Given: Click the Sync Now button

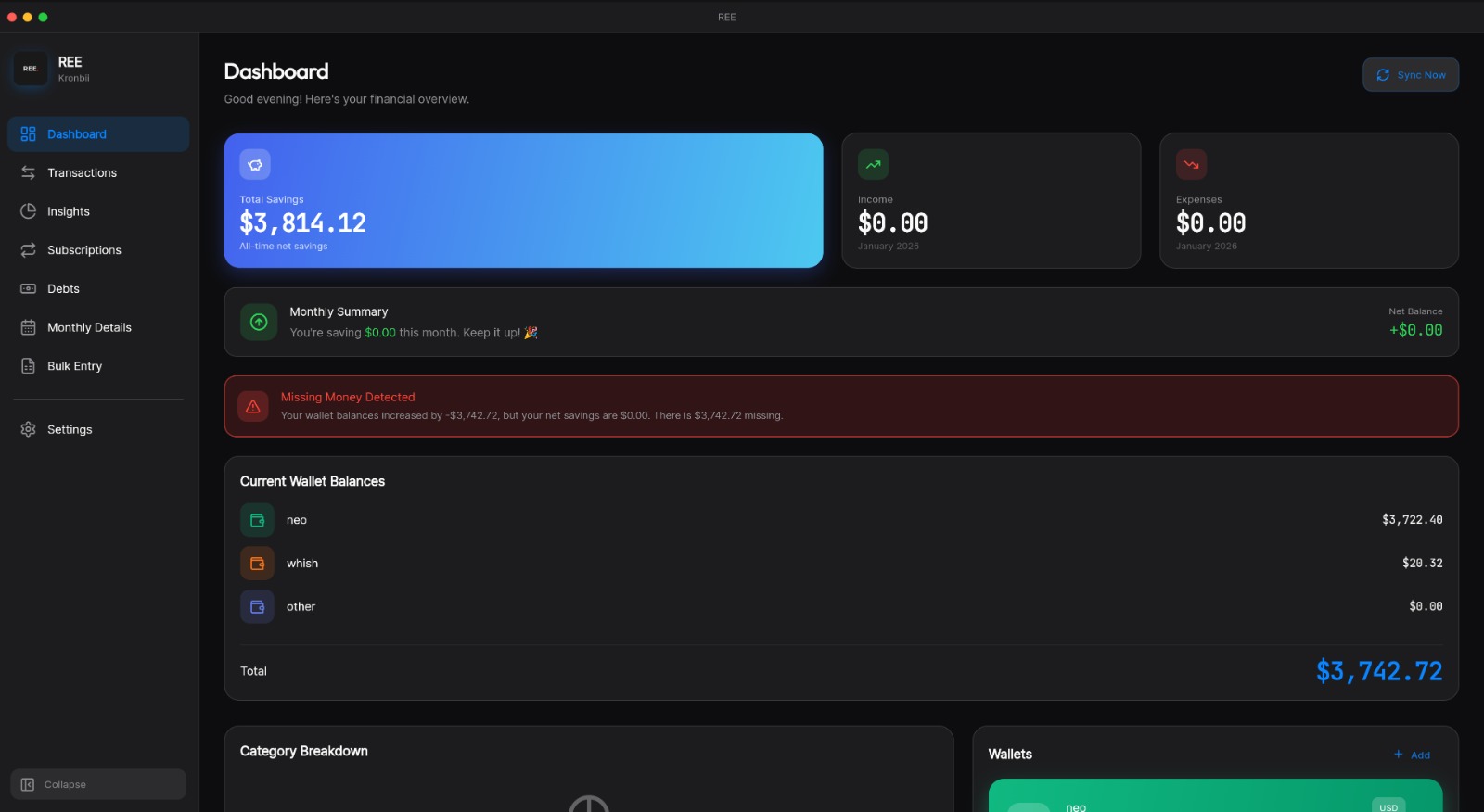Looking at the screenshot, I should (x=1411, y=75).
